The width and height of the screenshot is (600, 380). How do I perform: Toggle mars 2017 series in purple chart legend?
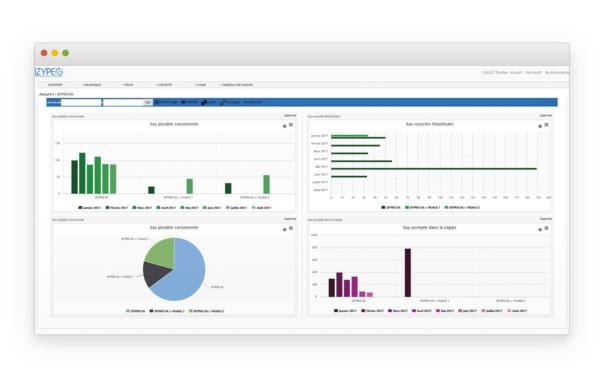pos(398,311)
